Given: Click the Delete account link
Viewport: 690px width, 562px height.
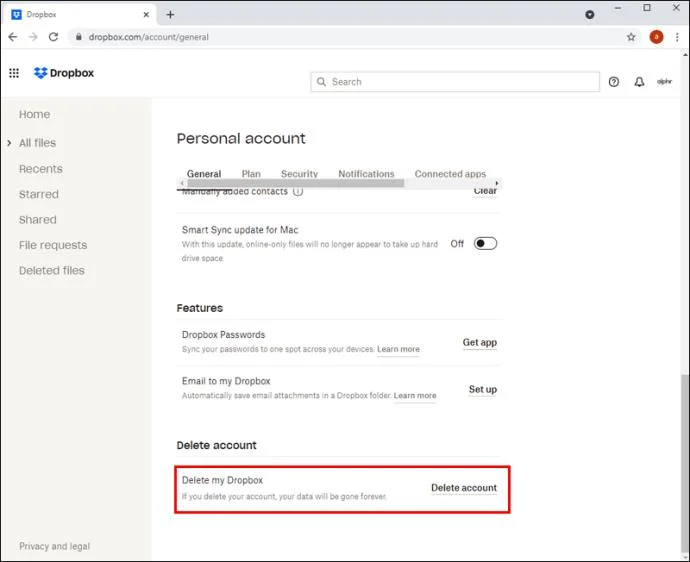Looking at the screenshot, I should tap(464, 488).
